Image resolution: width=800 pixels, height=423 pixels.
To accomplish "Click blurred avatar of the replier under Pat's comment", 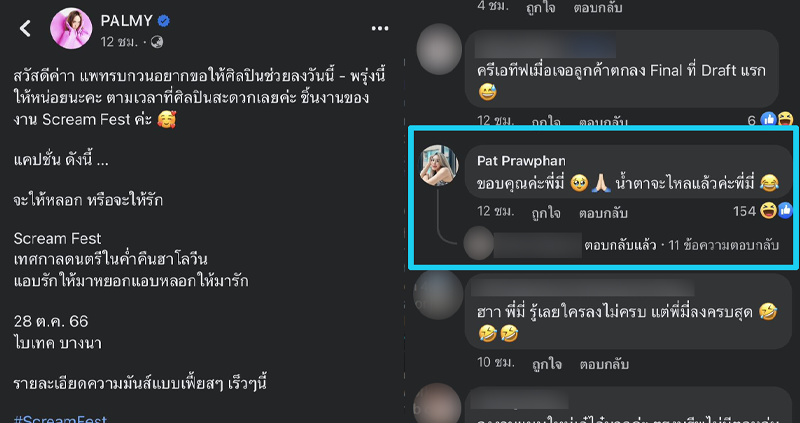I will (x=479, y=243).
